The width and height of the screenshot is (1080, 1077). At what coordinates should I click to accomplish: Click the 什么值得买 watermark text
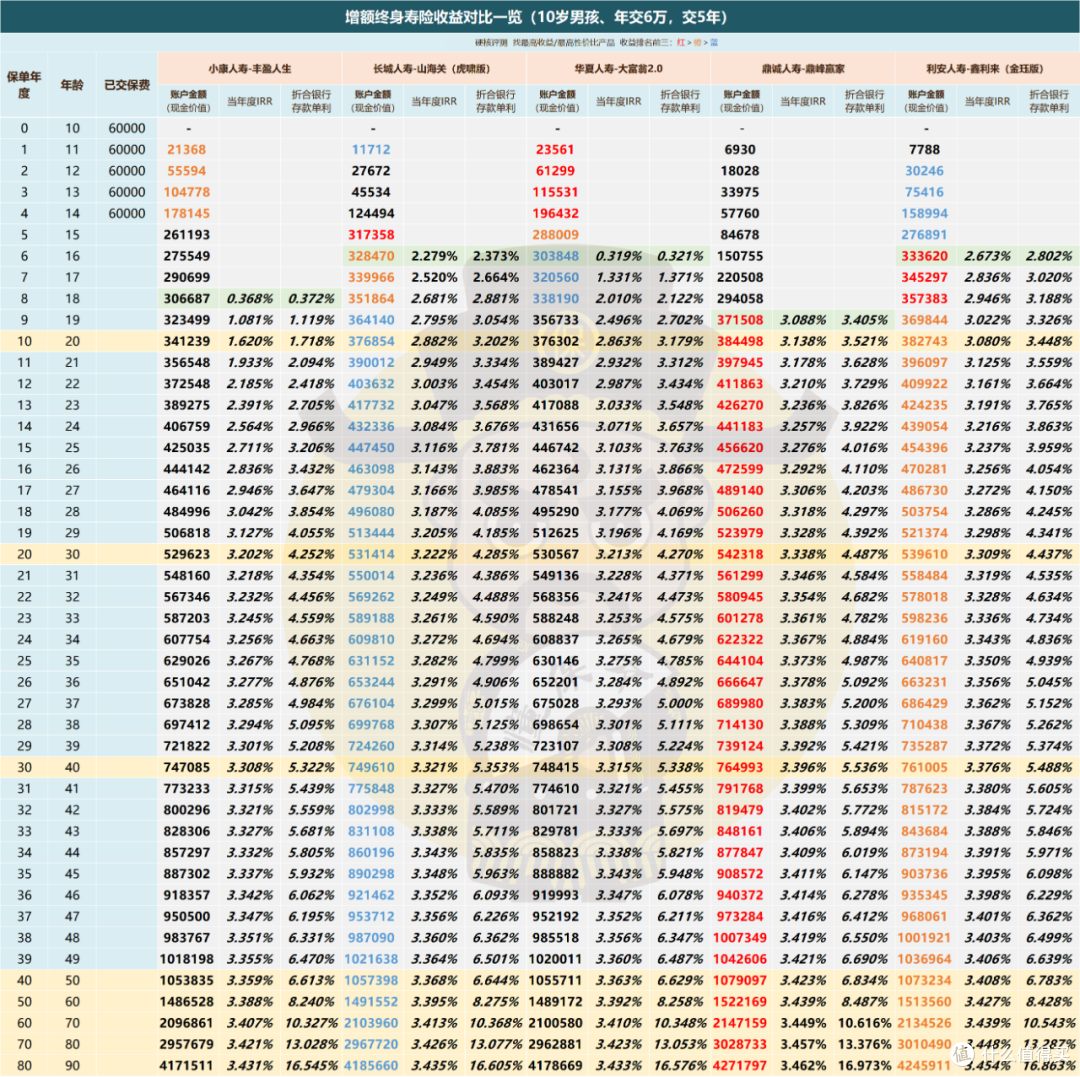(1028, 1052)
